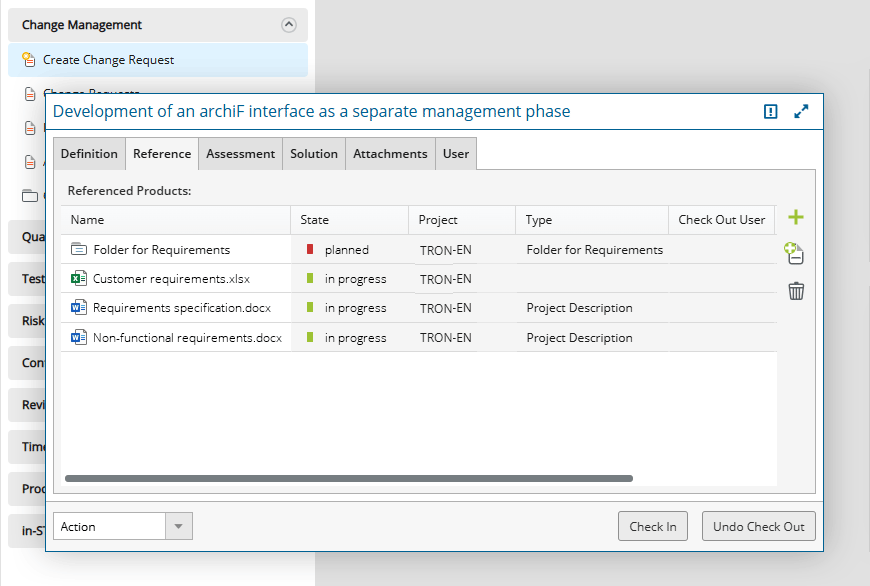Expand dialog using the maximize arrows icon
Viewport: 870px width, 586px height.
pos(801,112)
